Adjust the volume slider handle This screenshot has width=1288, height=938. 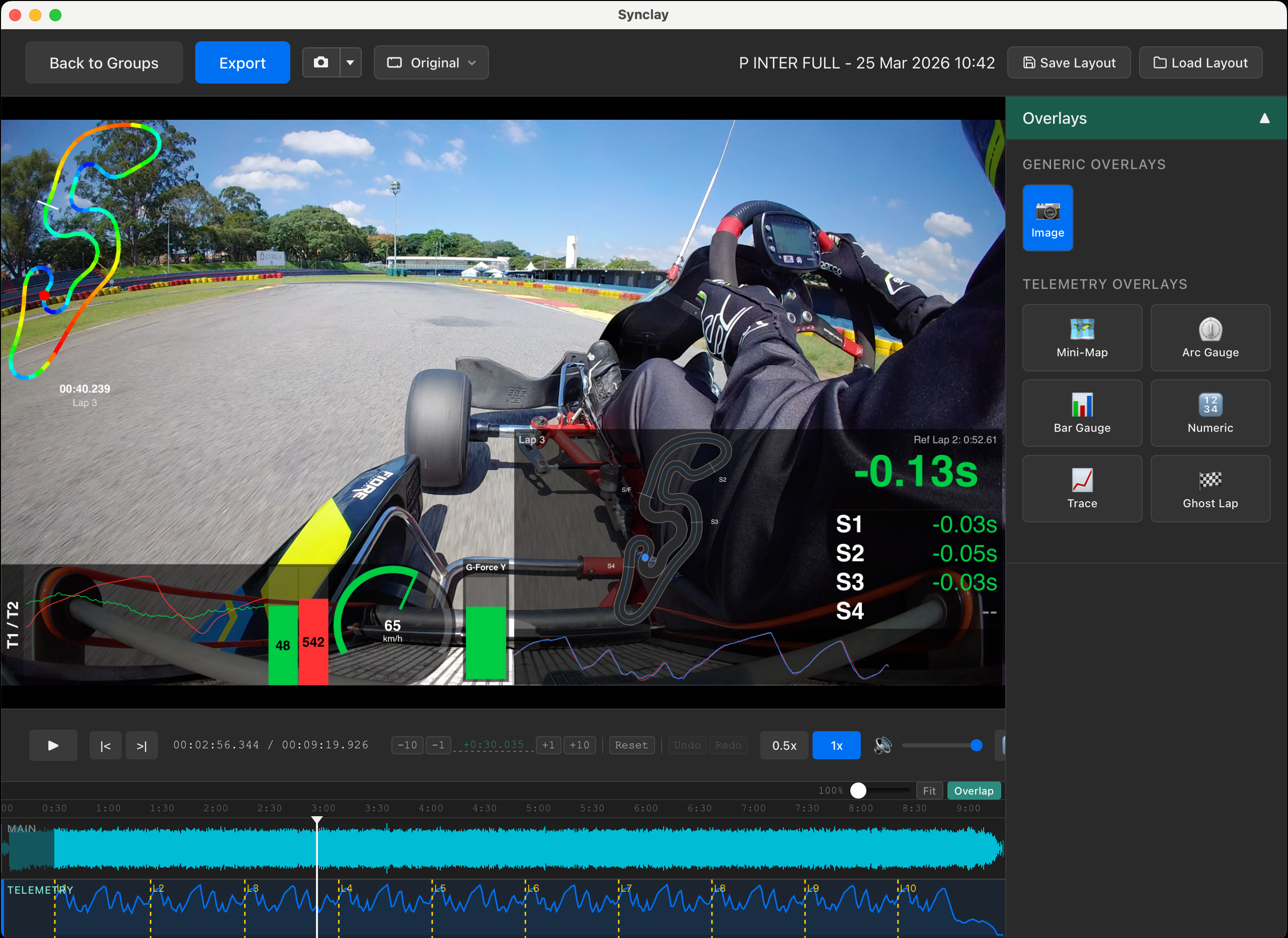coord(976,745)
